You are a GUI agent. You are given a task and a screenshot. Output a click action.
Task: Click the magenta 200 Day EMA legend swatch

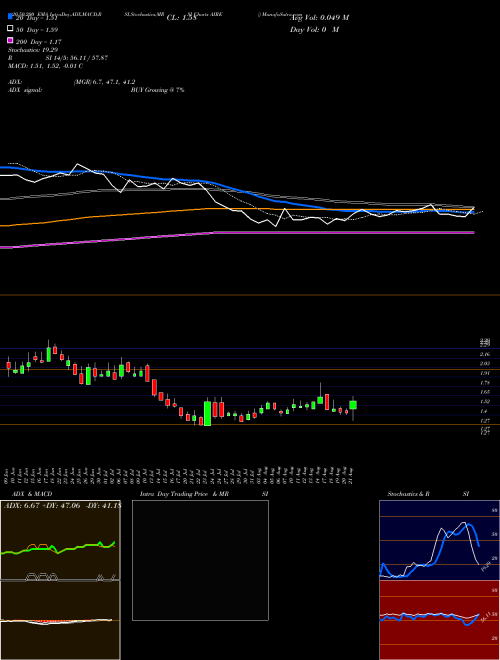pos(10,40)
